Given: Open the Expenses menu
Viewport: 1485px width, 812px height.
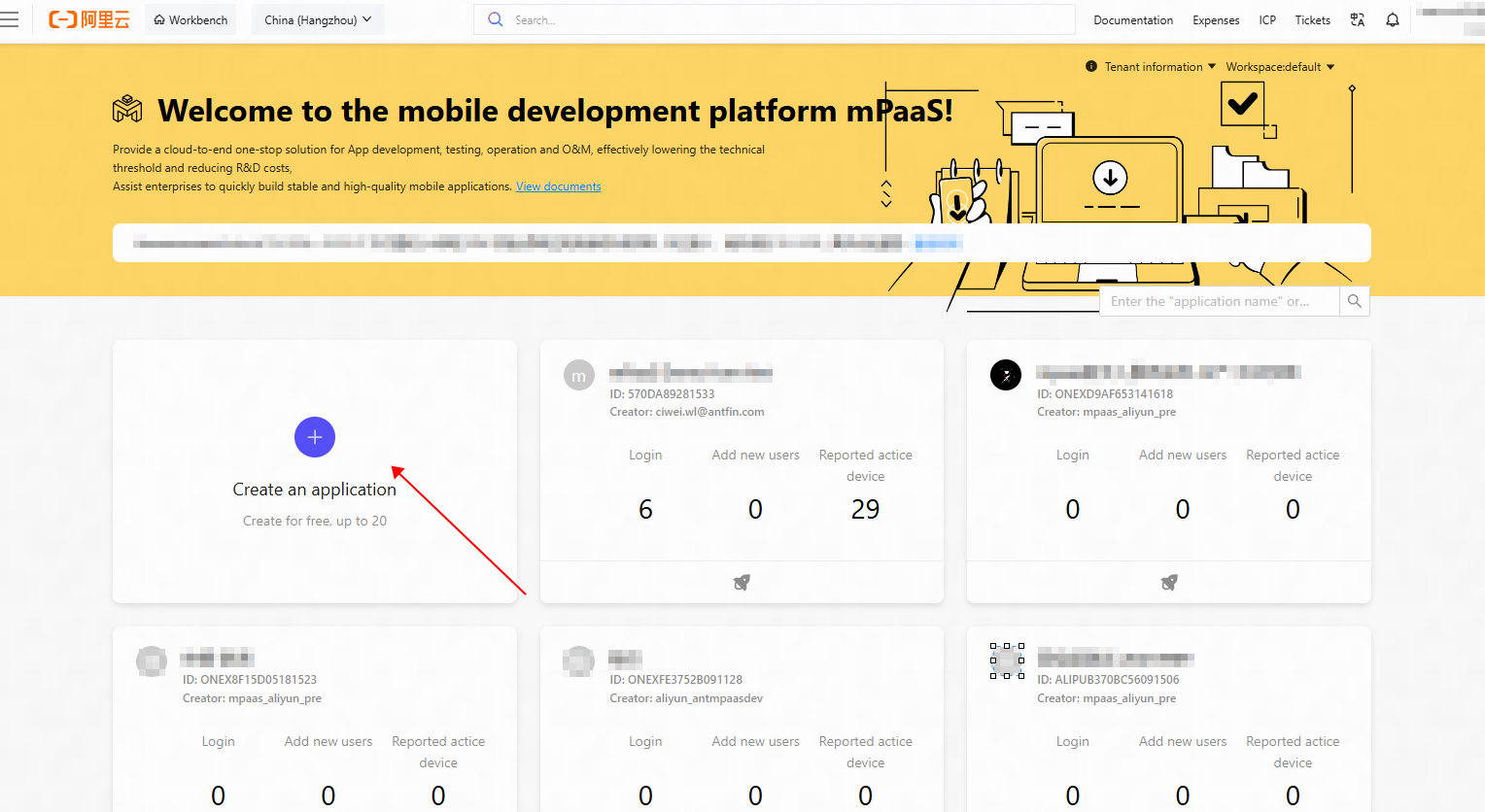Looking at the screenshot, I should [x=1216, y=20].
